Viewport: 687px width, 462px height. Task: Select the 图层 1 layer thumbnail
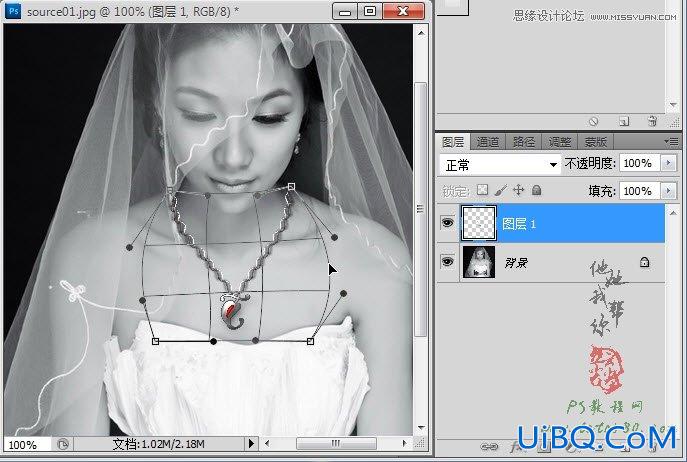pyautogui.click(x=478, y=223)
